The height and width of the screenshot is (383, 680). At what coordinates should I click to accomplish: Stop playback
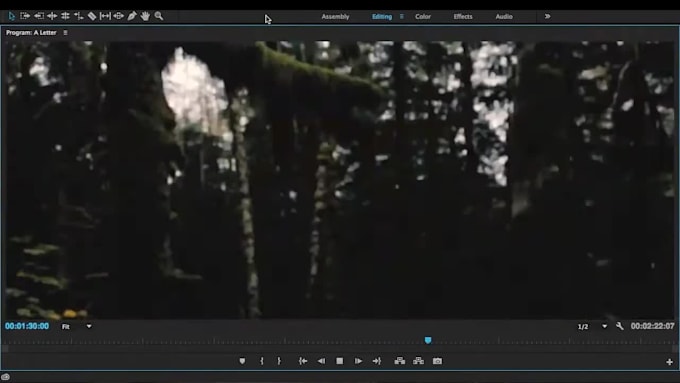(340, 361)
